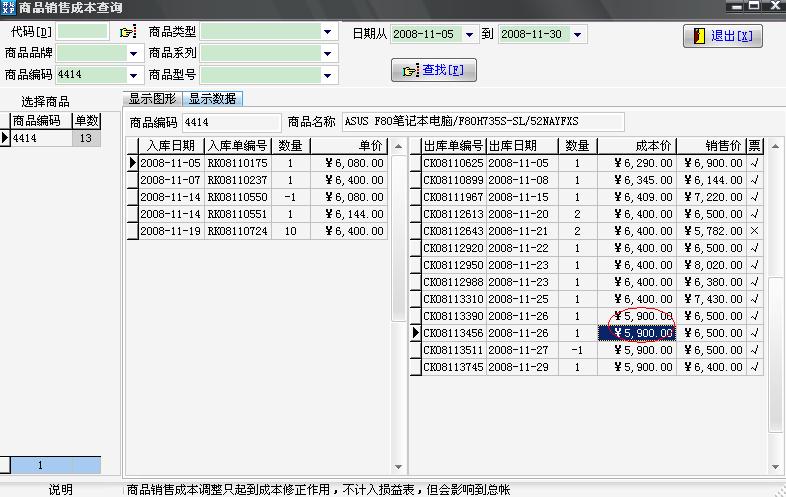Open the 商品类型 dropdown
786x497 pixels.
[x=328, y=32]
